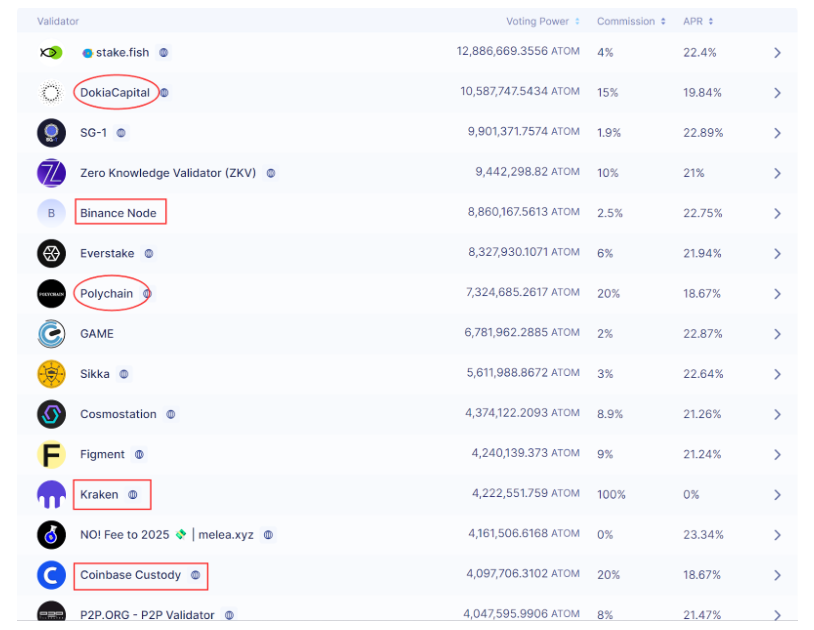Click the GAME validator logo
The height and width of the screenshot is (630, 814).
click(51, 334)
